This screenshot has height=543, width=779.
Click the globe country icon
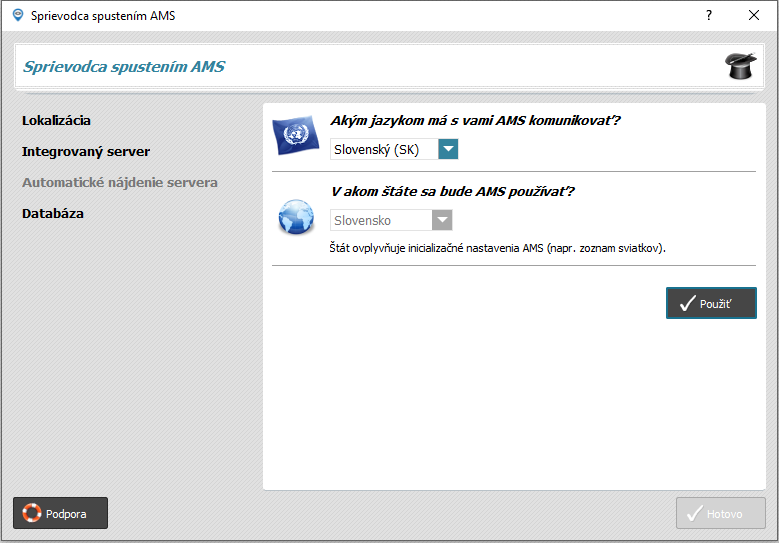pos(296,217)
